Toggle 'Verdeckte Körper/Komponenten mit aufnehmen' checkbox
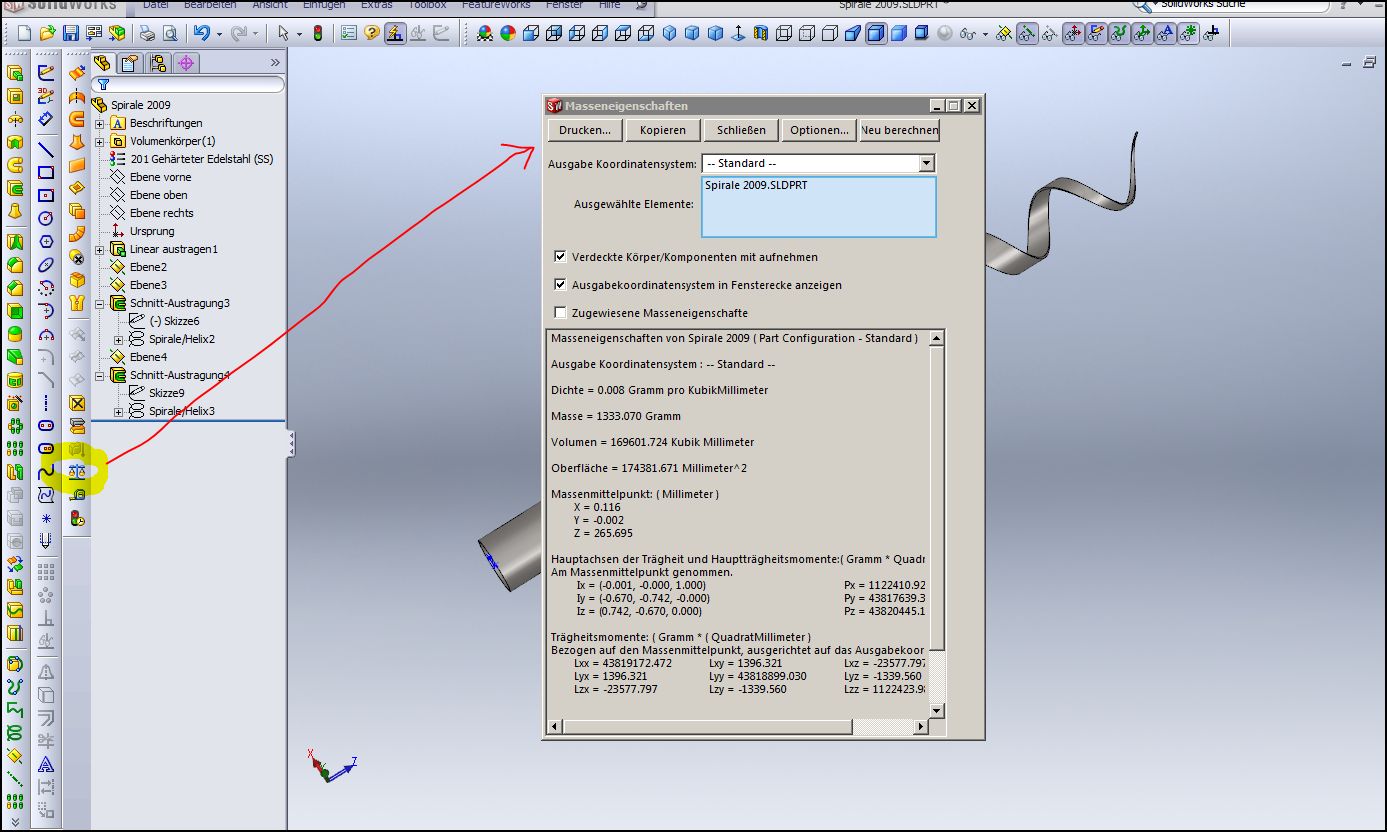Image resolution: width=1387 pixels, height=832 pixels. pos(560,257)
